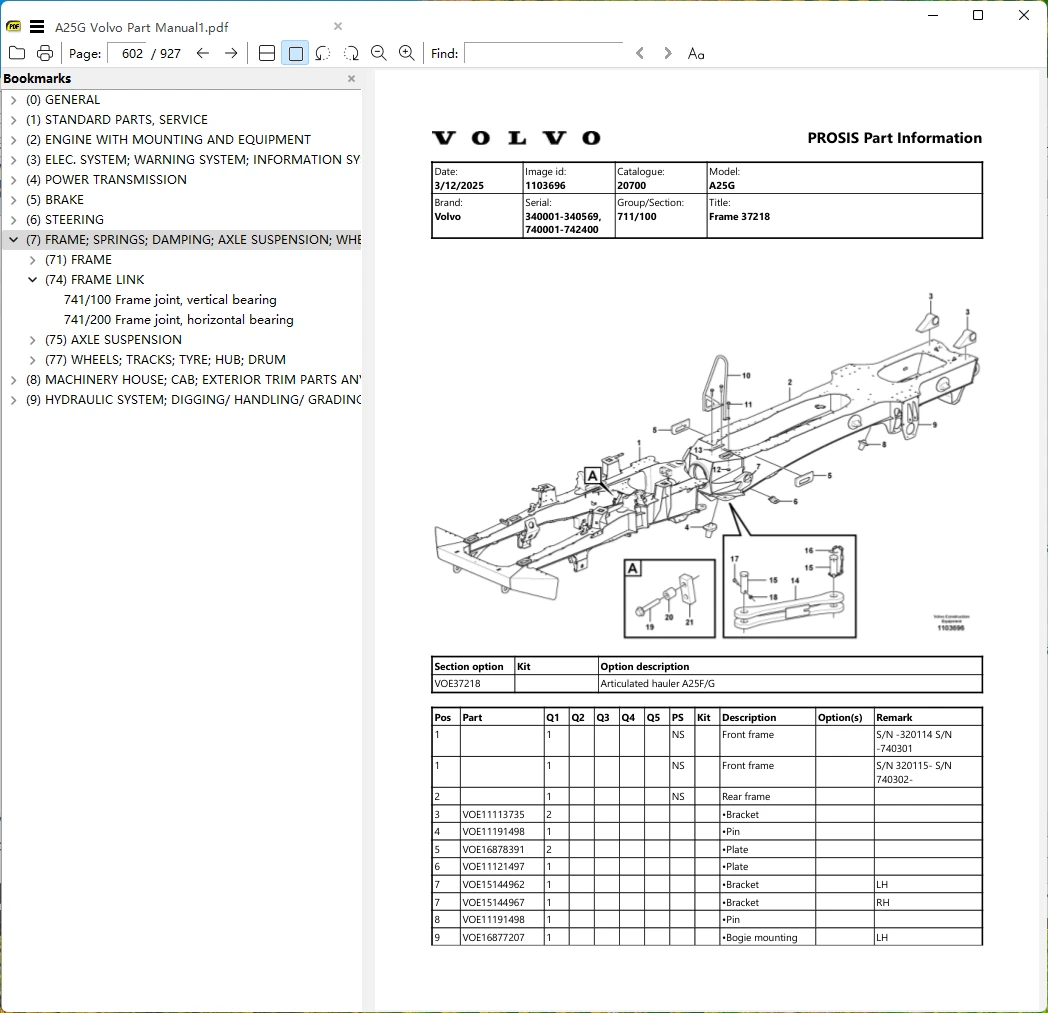This screenshot has height=1013, width=1048.
Task: Click the Frame 37218 title text
Action: 739,216
